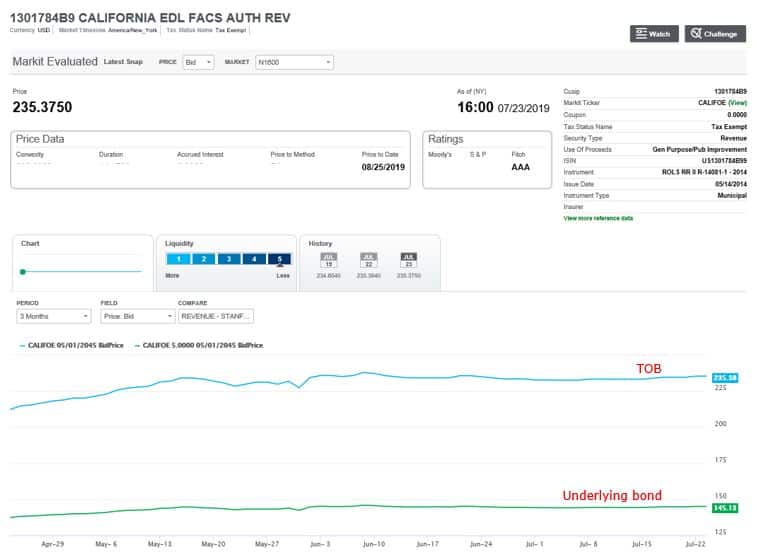
Task: Click liquidity score box 2
Action: [204, 259]
